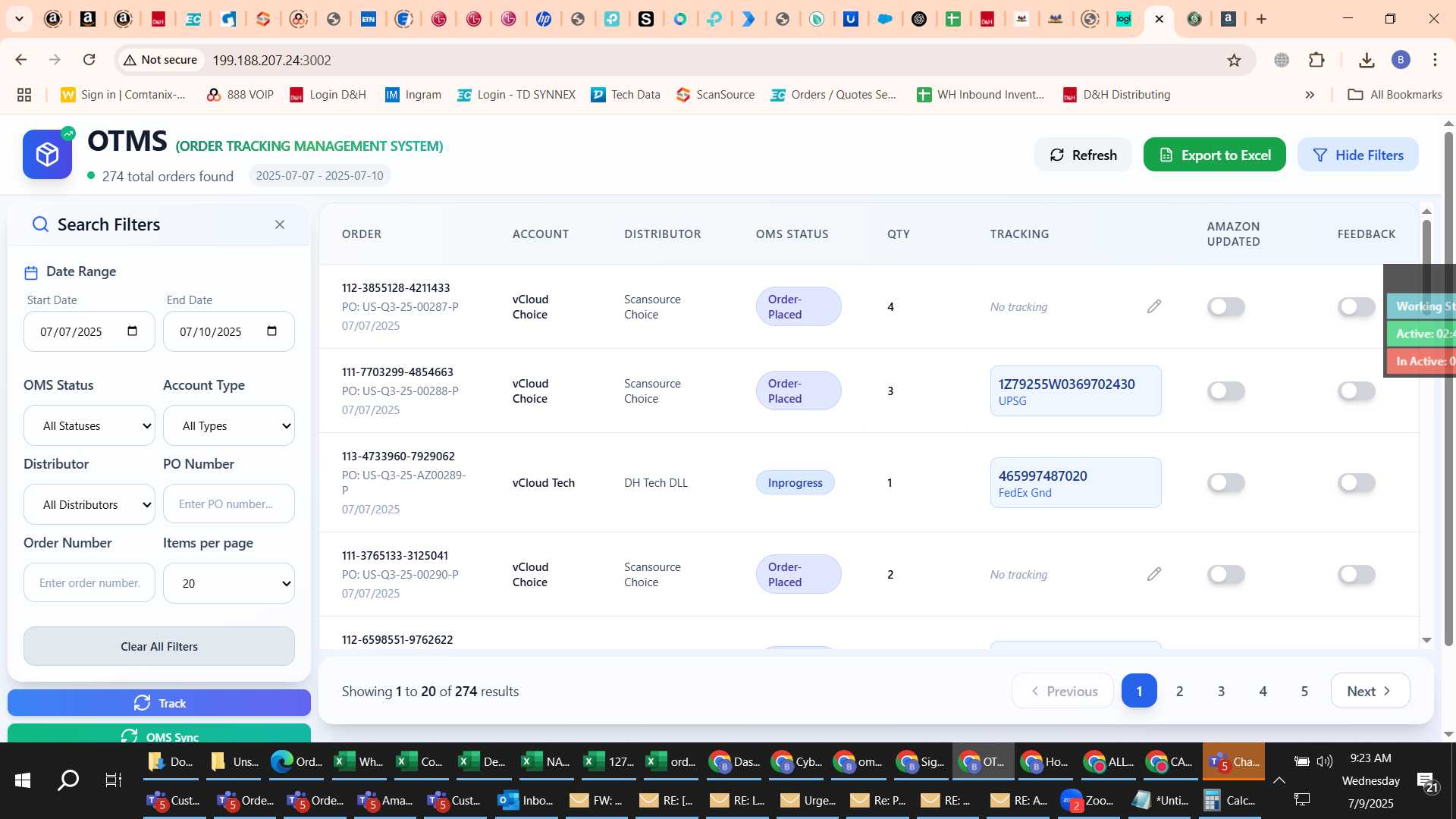Open Start Date calendar picker icon
The image size is (1456, 819).
pyautogui.click(x=133, y=331)
